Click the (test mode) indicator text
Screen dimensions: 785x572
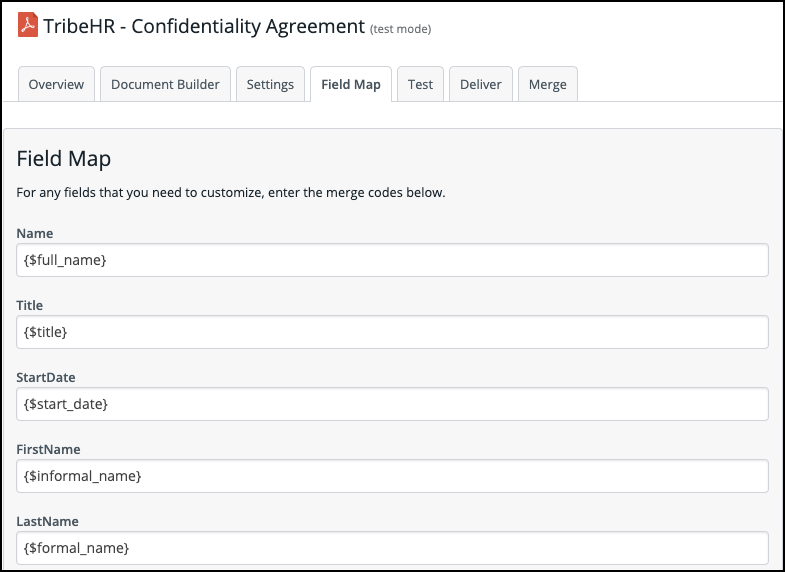point(400,29)
